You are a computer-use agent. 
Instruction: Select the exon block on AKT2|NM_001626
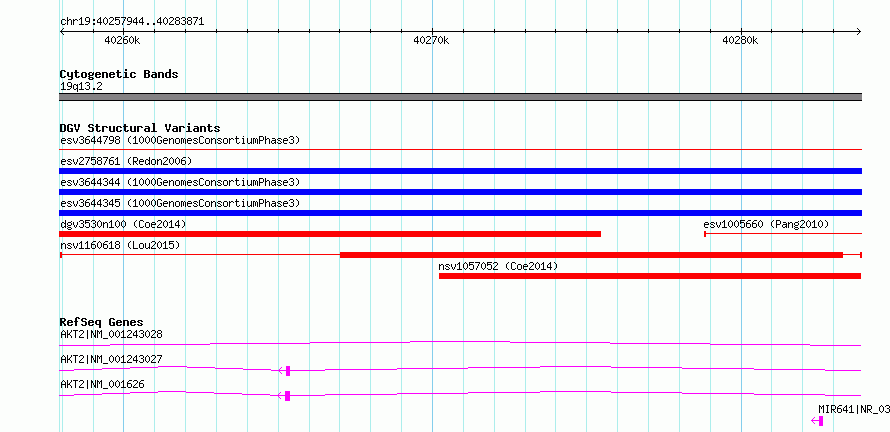point(288,396)
